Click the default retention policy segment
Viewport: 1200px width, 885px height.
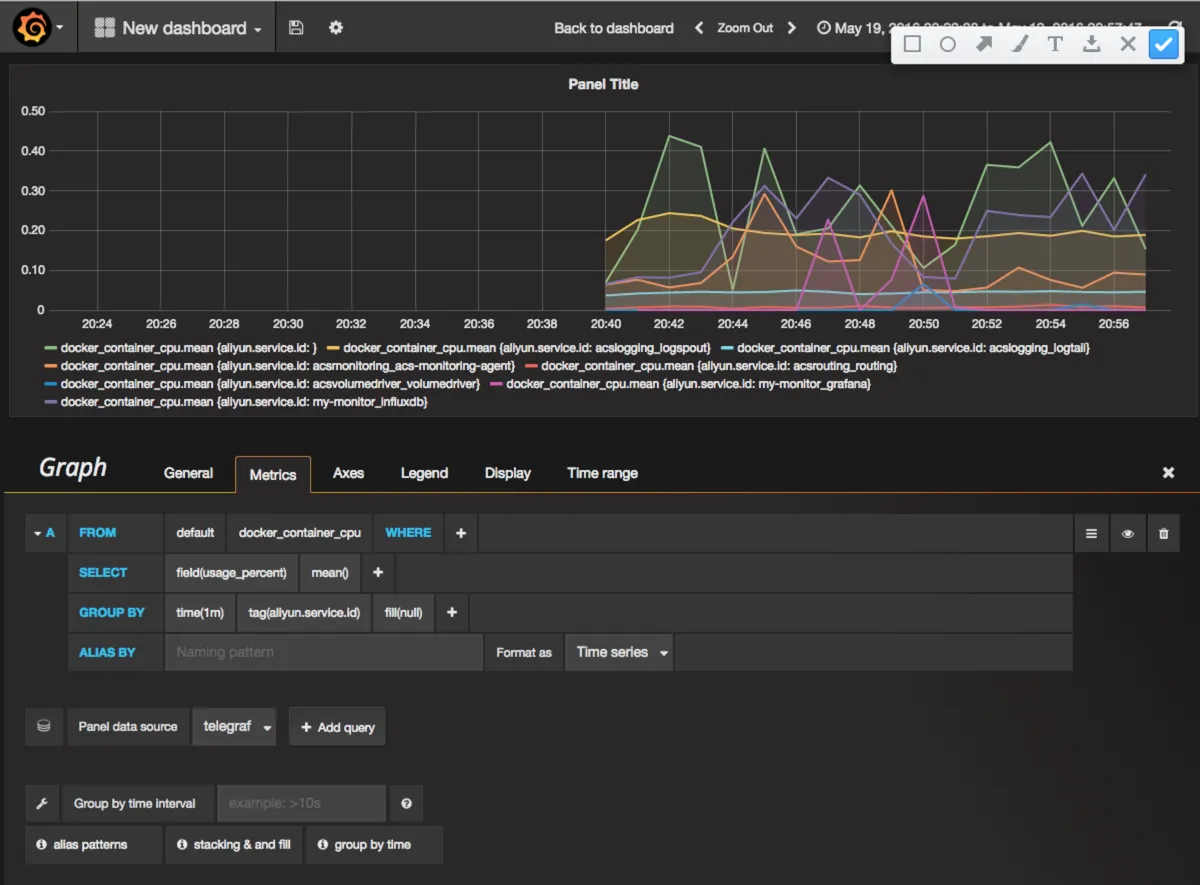pos(195,533)
